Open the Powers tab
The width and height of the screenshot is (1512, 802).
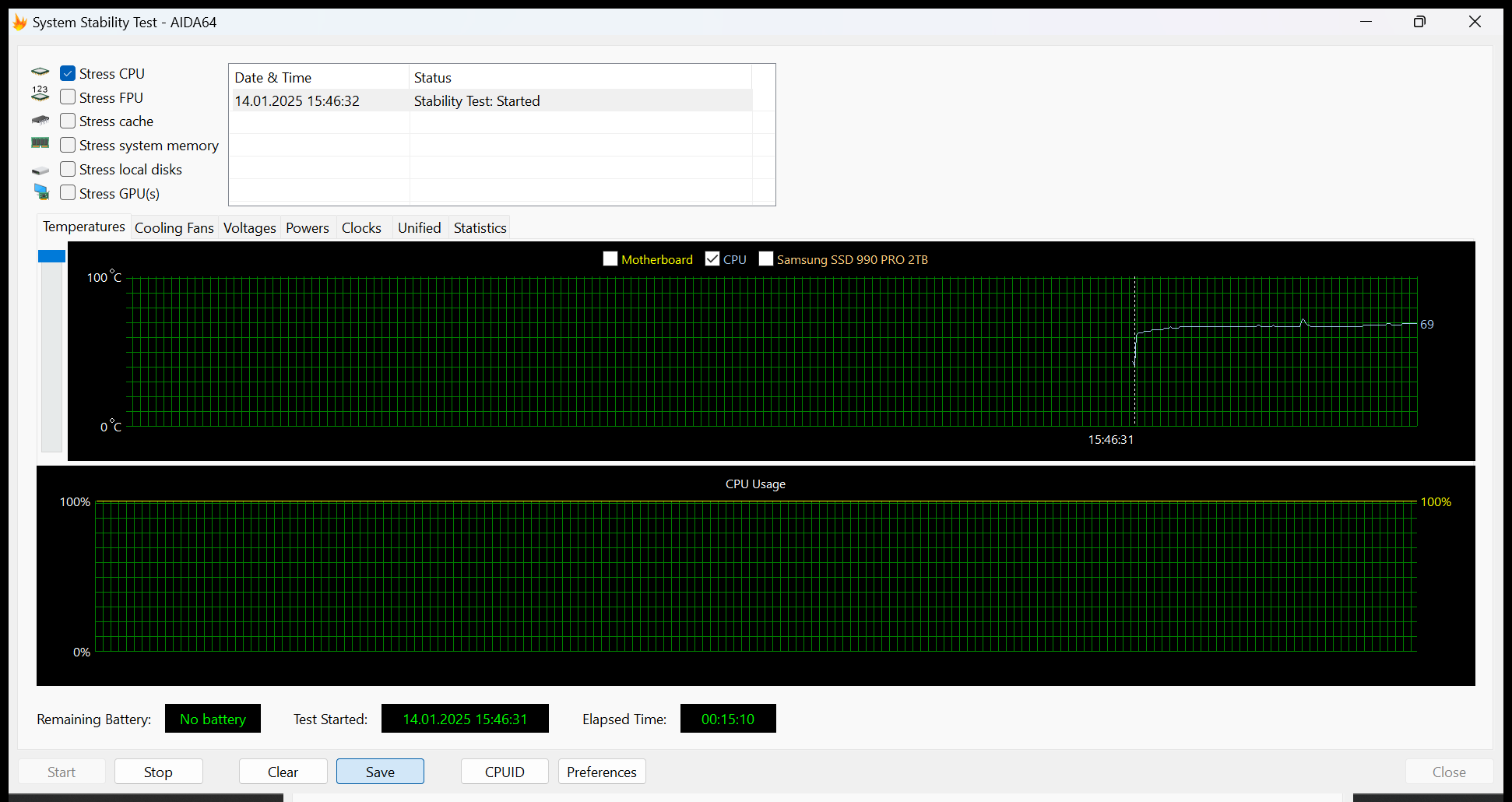(308, 228)
